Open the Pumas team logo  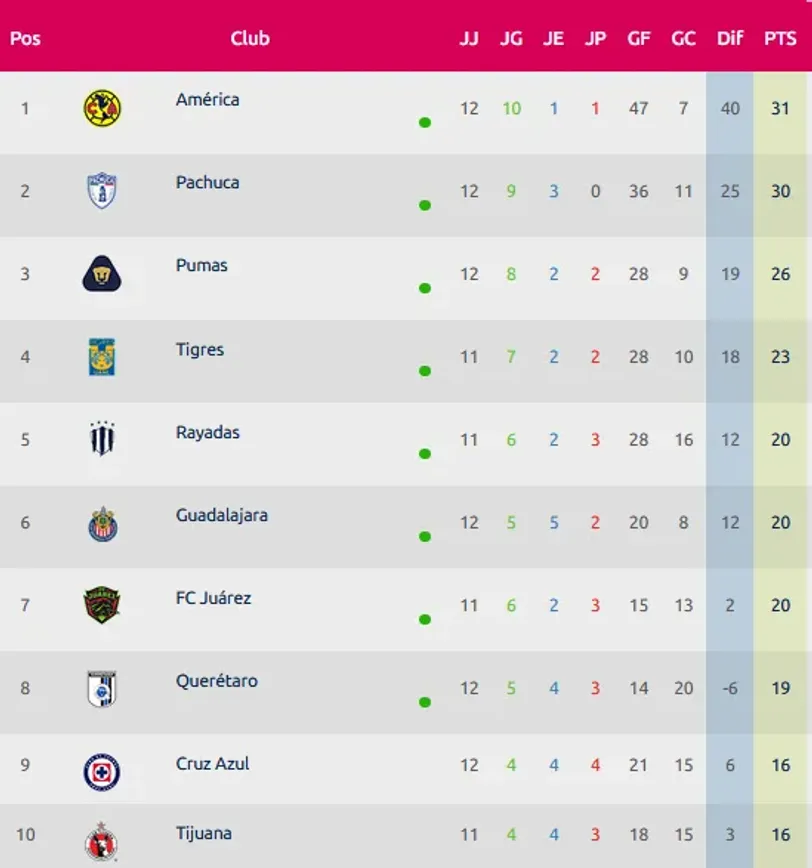pos(102,273)
